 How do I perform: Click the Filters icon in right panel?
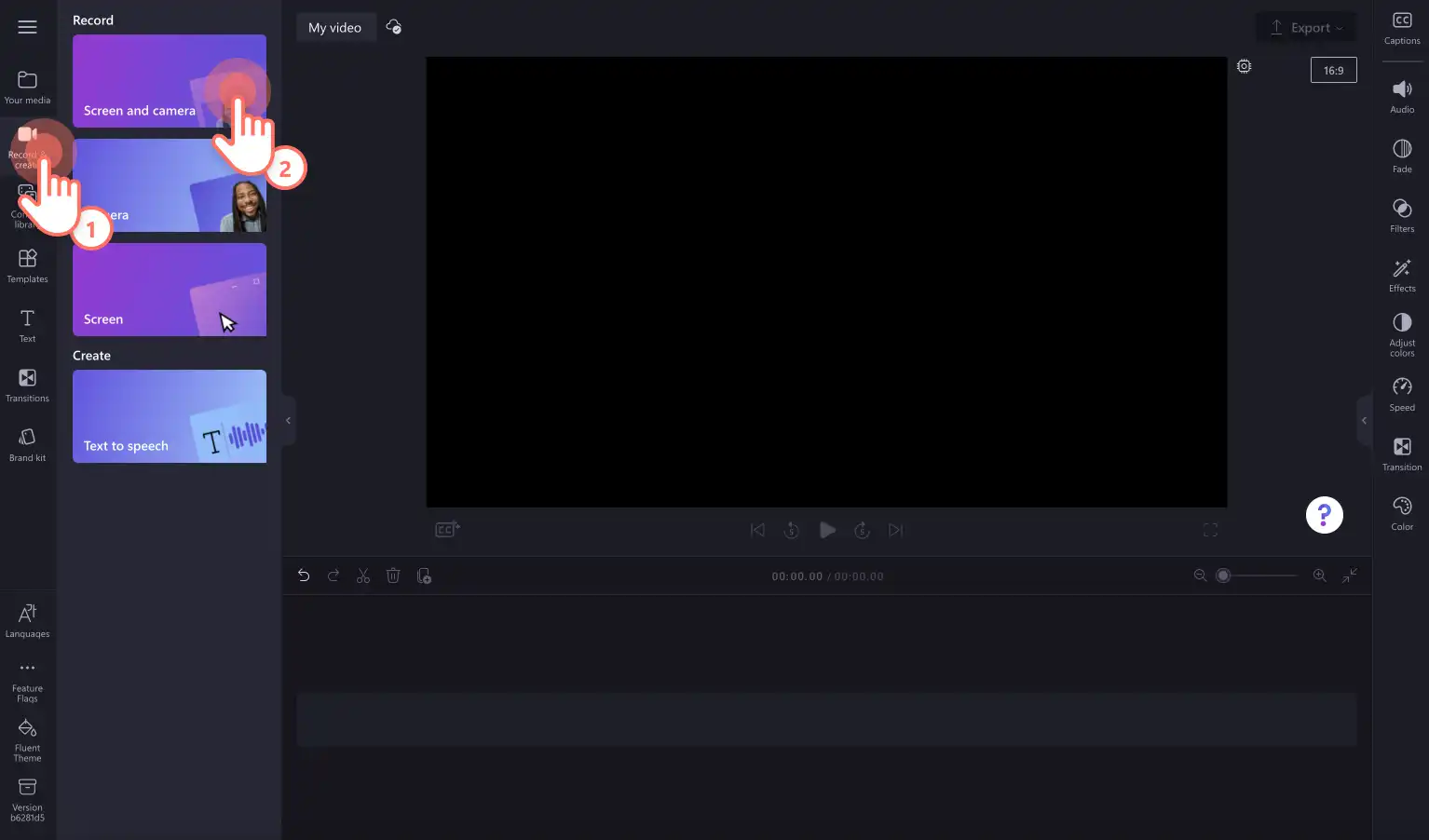1402,215
